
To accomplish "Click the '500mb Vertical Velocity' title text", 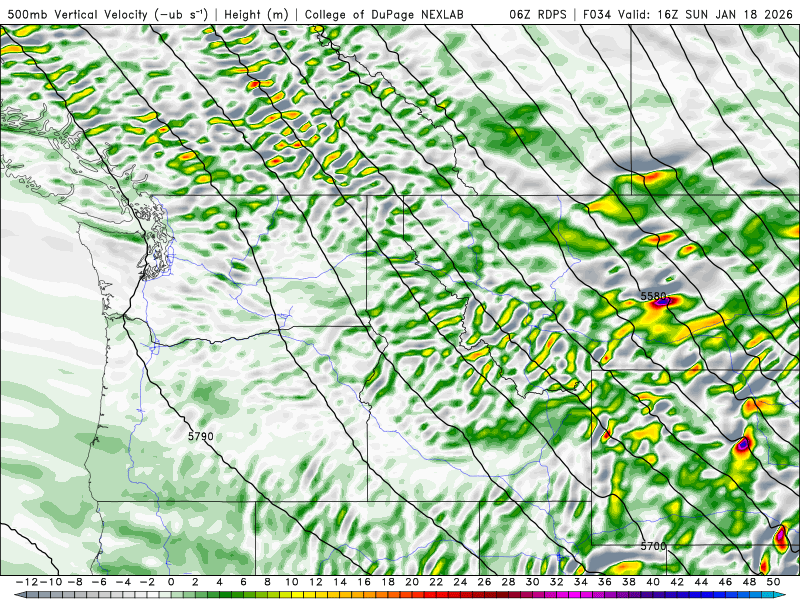I will [x=77, y=14].
